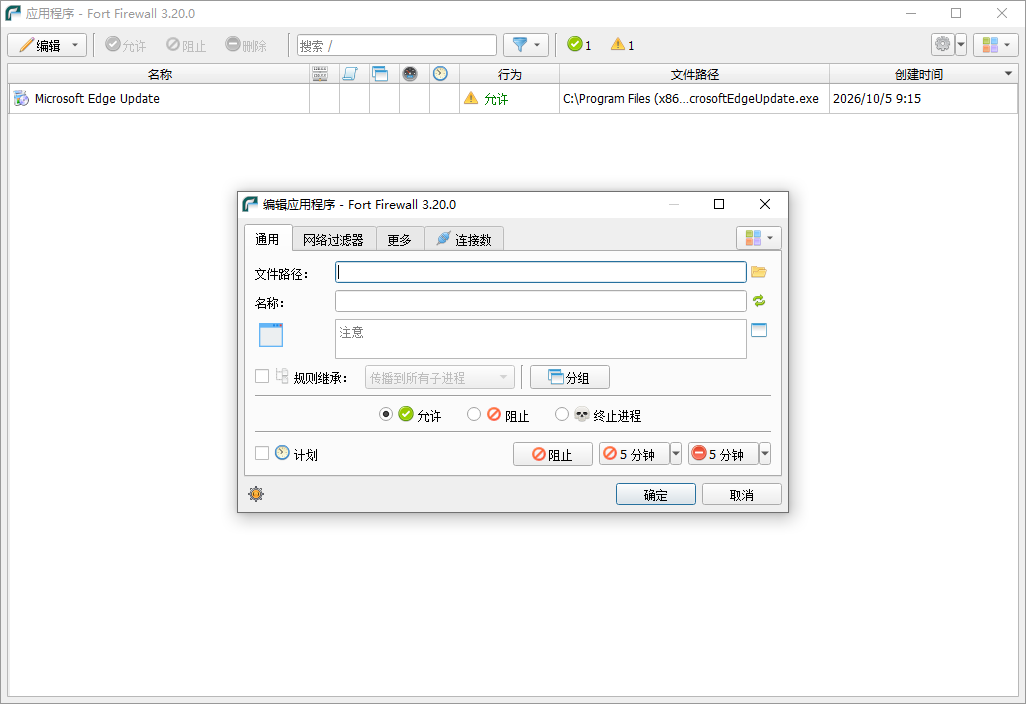
Task: Click the settings gear in main toolbar
Action: (942, 44)
